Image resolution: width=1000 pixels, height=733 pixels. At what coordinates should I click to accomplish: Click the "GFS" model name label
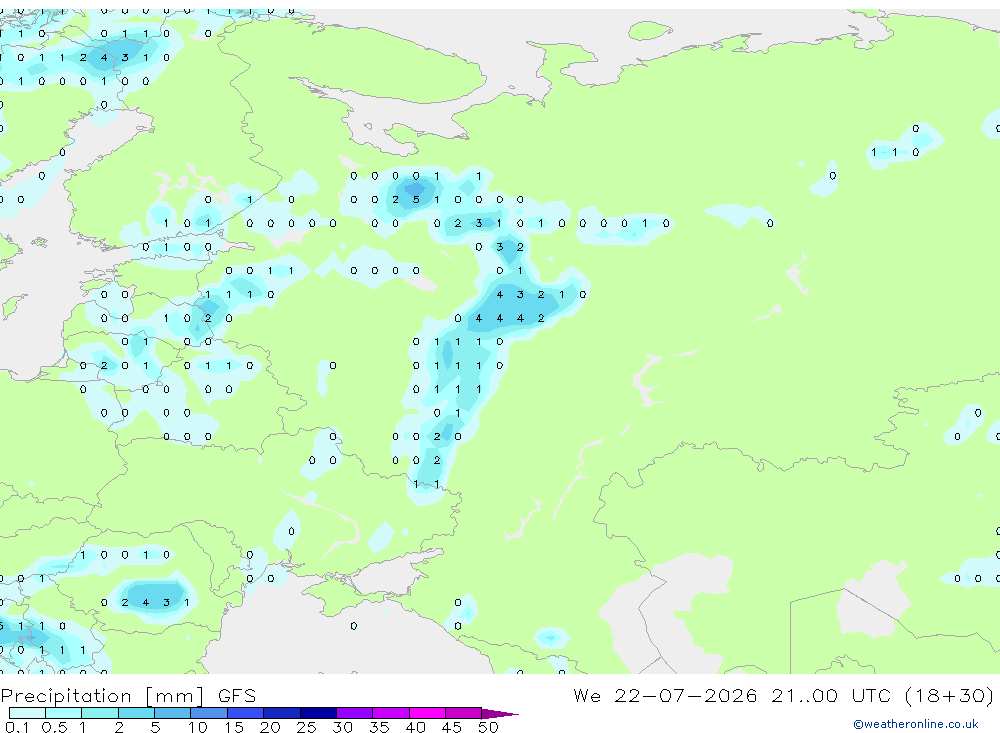[x=237, y=695]
